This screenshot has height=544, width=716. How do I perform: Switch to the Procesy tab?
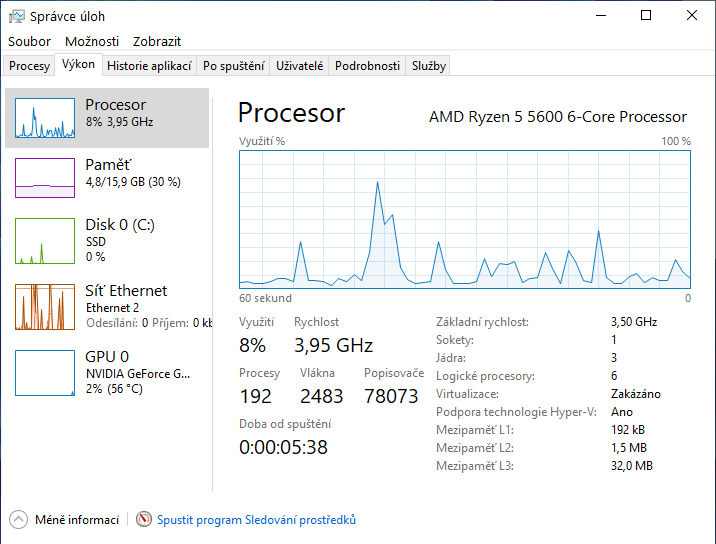click(x=29, y=66)
